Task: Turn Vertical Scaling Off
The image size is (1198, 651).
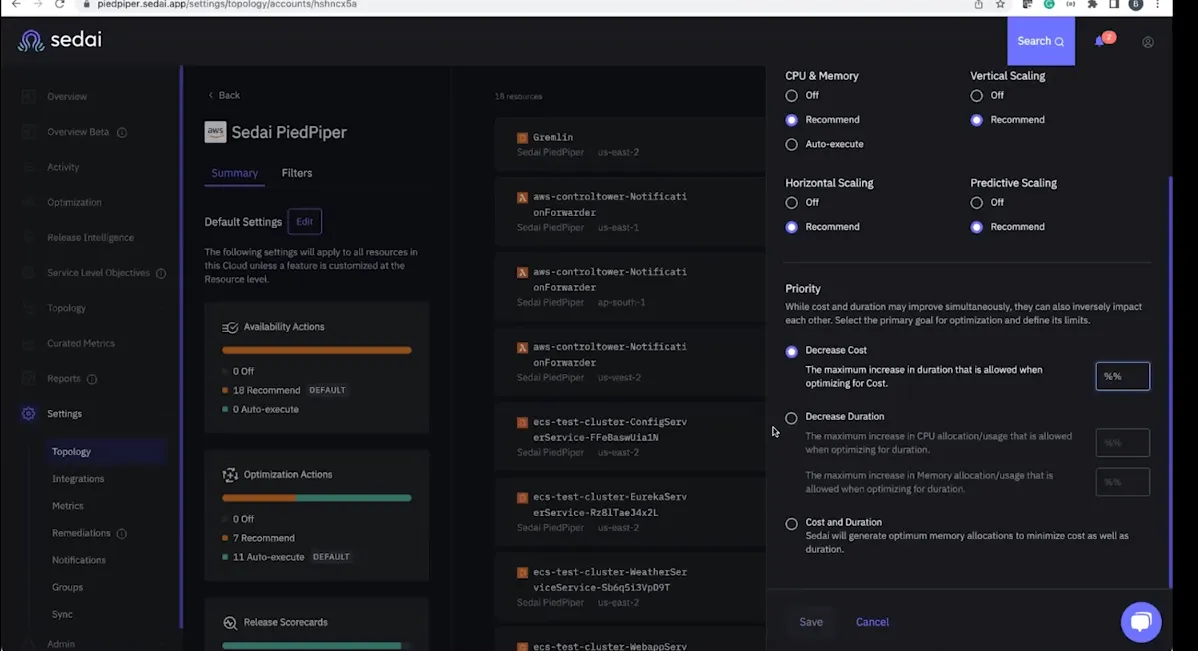Action: [976, 96]
